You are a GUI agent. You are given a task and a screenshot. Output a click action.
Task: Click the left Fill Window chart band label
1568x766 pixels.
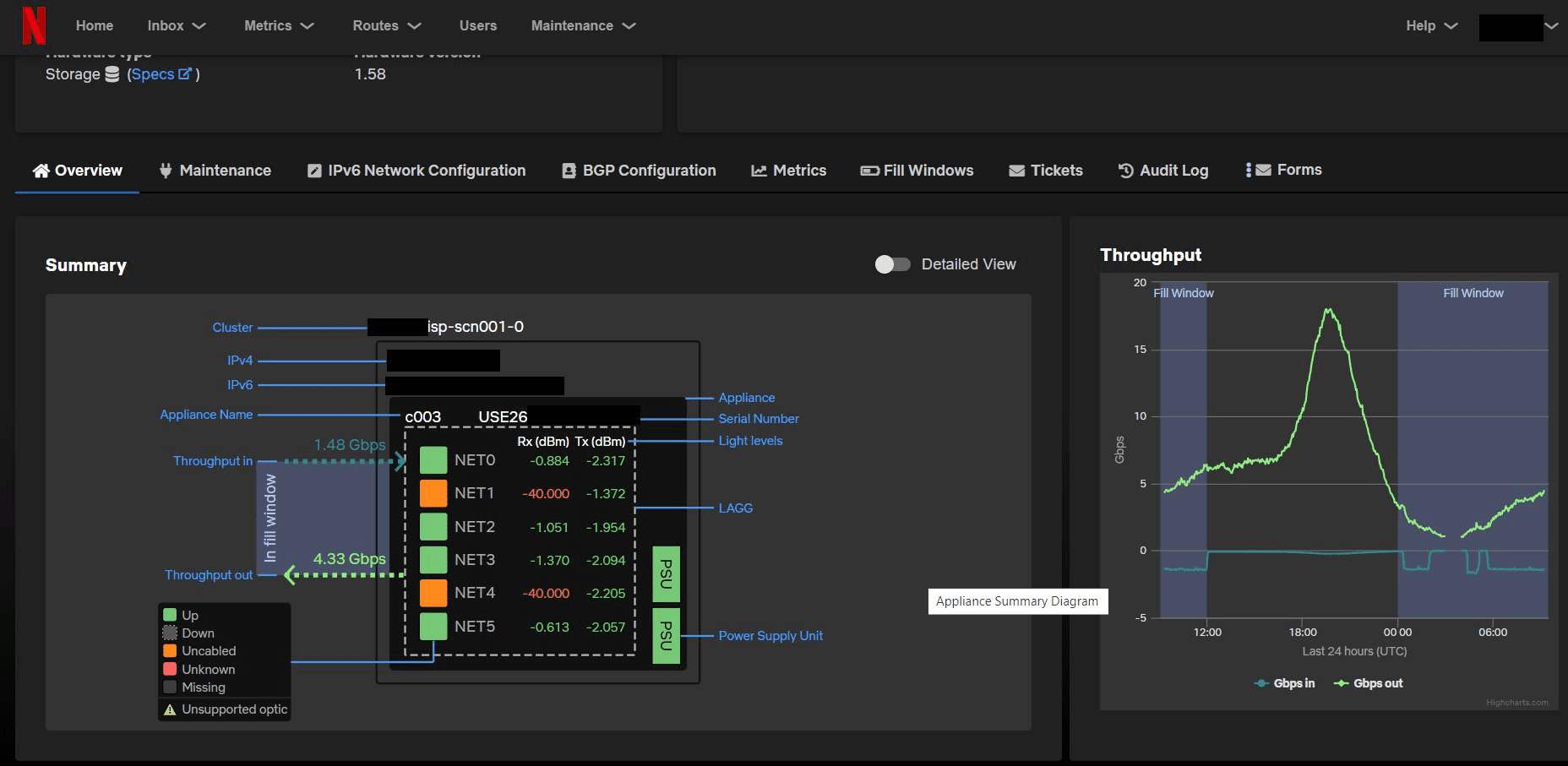click(1184, 293)
